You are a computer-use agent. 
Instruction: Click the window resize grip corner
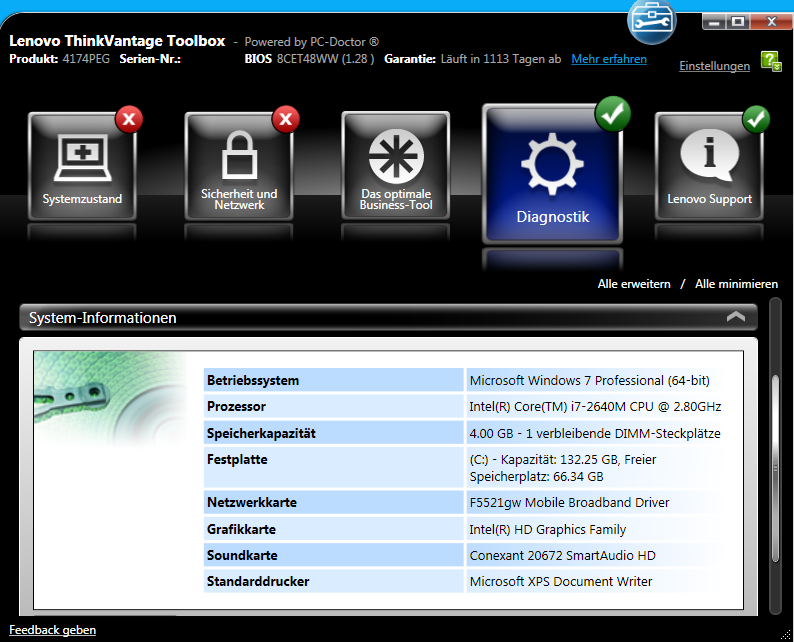(786, 634)
